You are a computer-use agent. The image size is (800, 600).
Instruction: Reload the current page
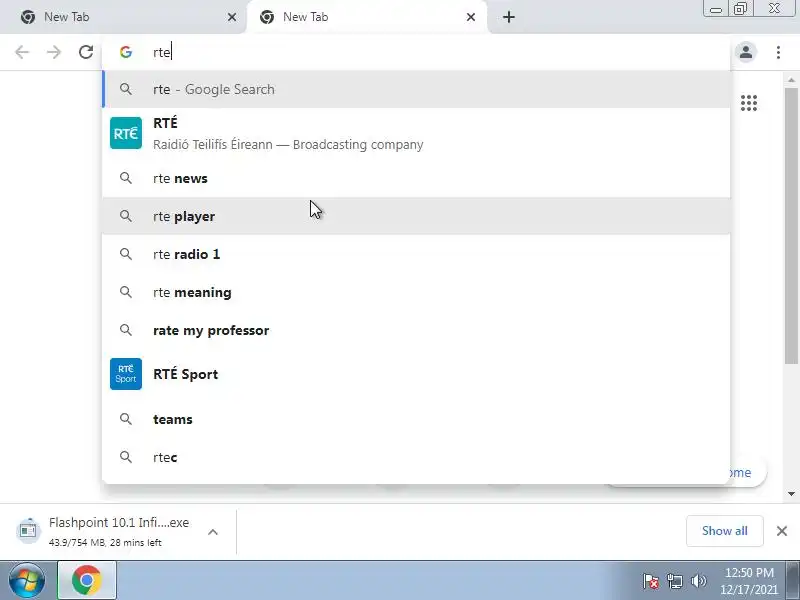coord(86,52)
